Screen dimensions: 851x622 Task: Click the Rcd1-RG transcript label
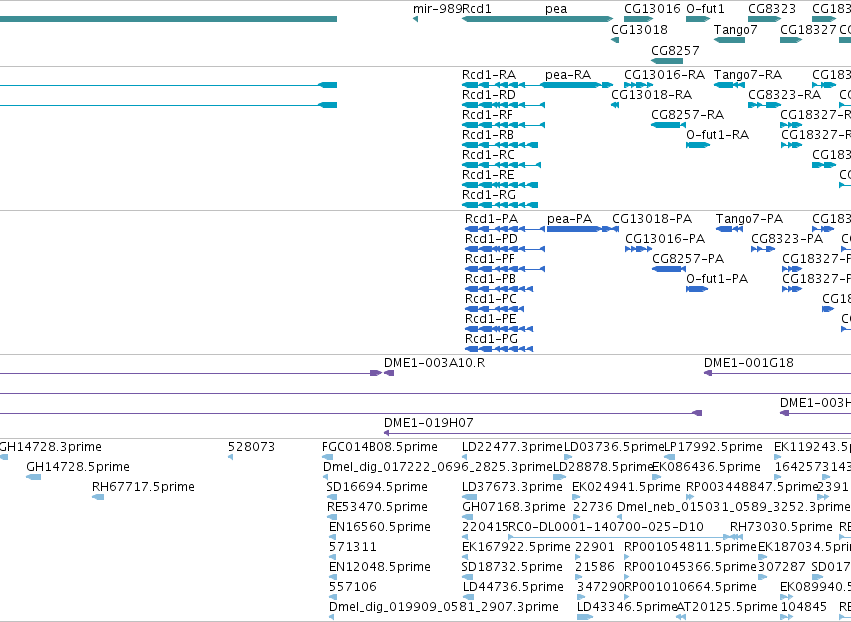pos(489,195)
